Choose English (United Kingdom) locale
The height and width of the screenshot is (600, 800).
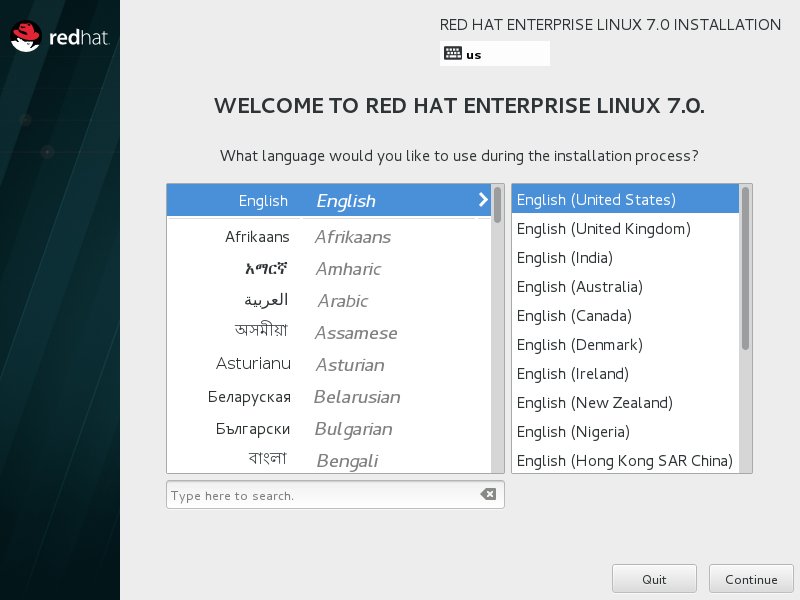[604, 229]
